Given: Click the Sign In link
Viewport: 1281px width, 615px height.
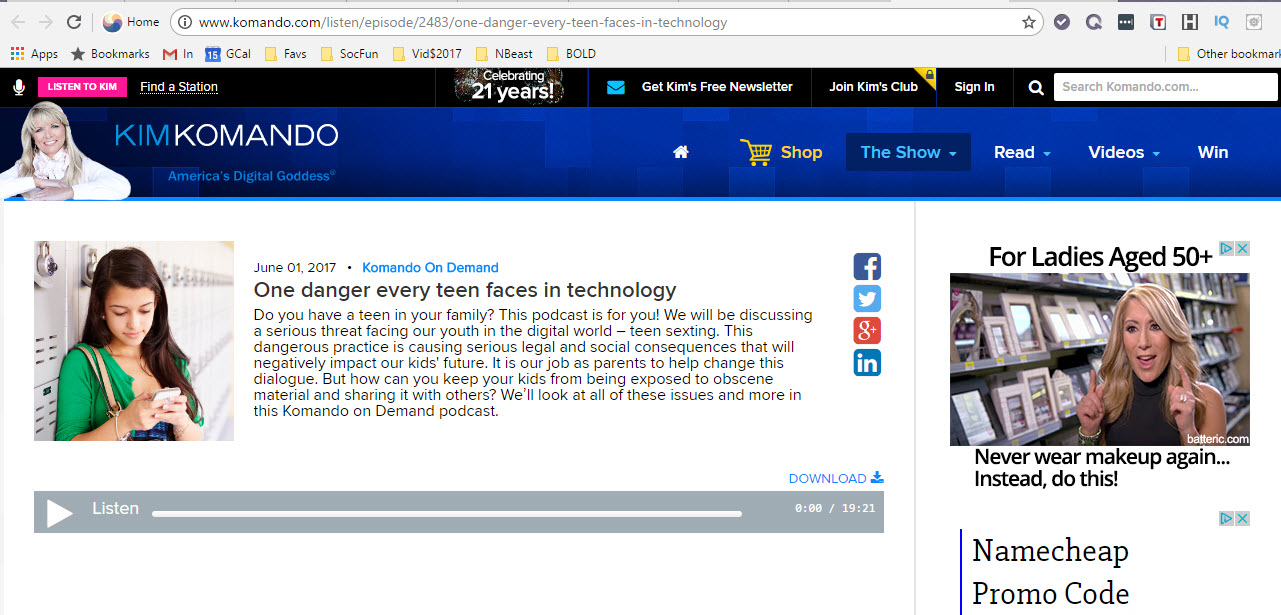Looking at the screenshot, I should pos(974,87).
